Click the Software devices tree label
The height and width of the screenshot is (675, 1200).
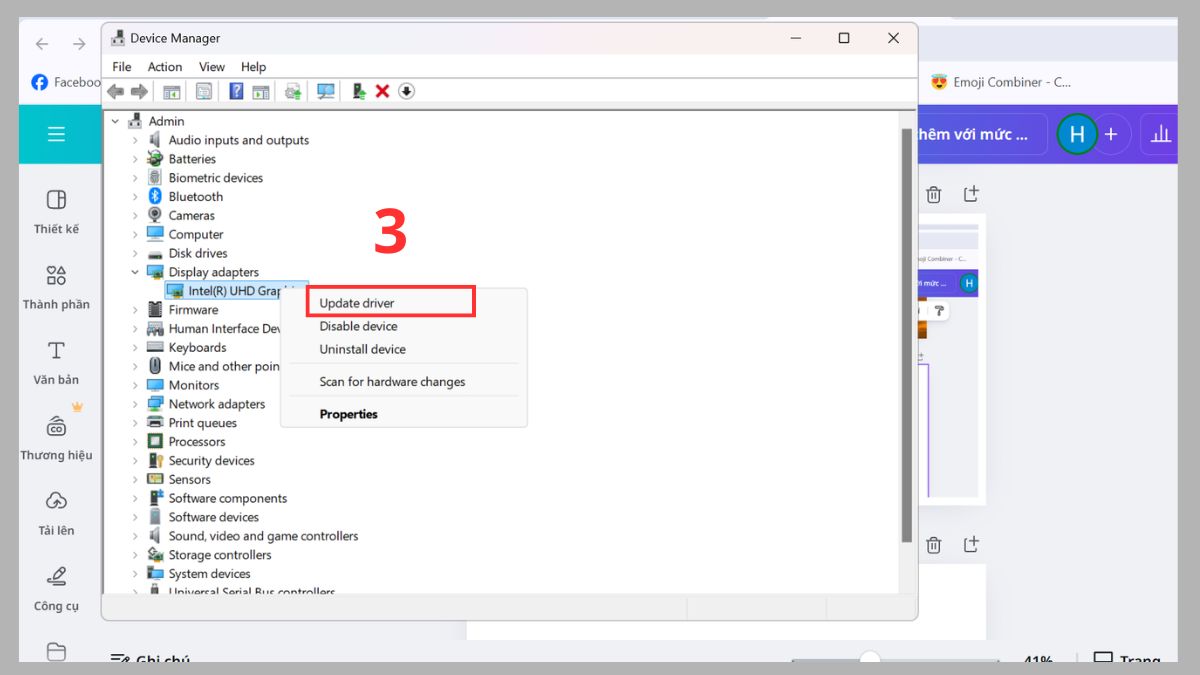tap(214, 517)
